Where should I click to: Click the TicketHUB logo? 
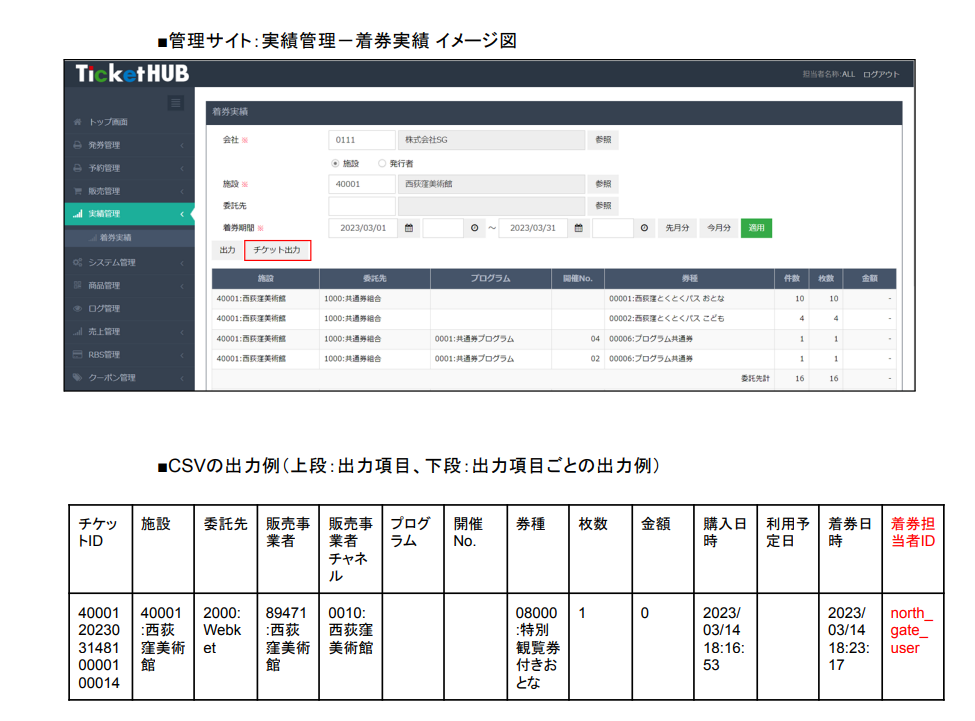click(x=131, y=74)
